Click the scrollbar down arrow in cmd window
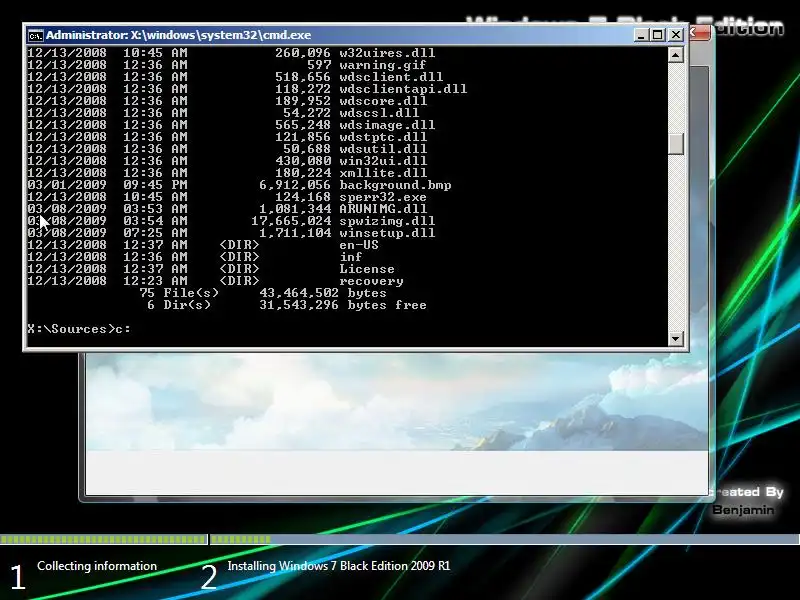Image resolution: width=800 pixels, height=600 pixels. [676, 338]
